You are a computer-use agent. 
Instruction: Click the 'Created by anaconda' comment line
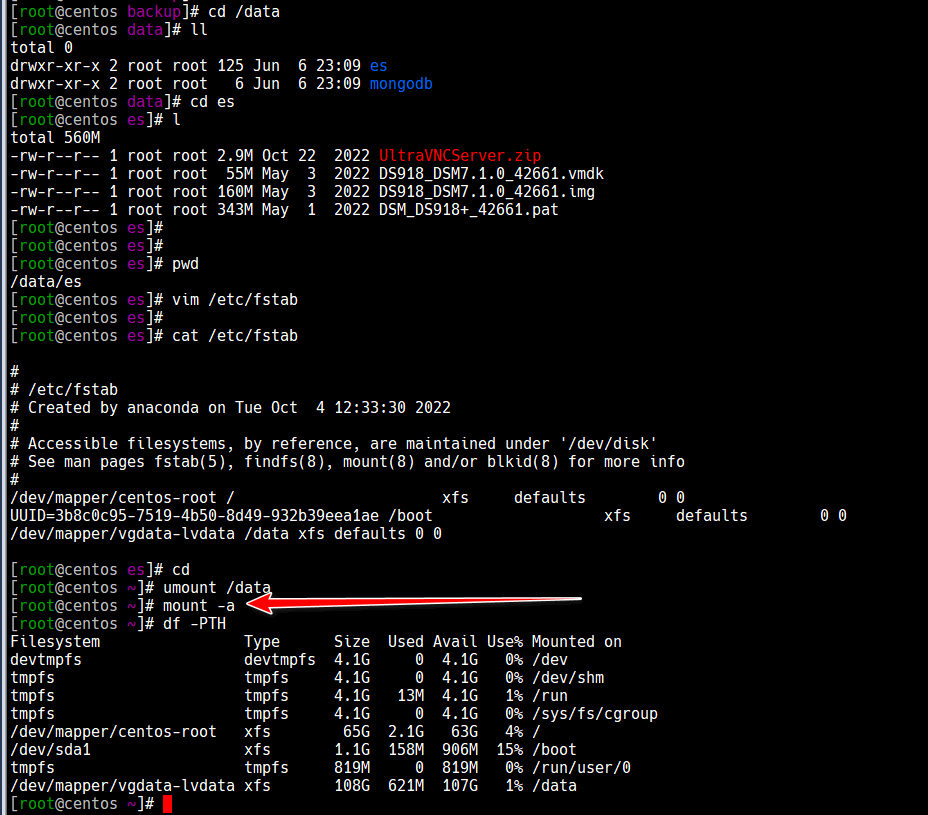click(x=230, y=408)
